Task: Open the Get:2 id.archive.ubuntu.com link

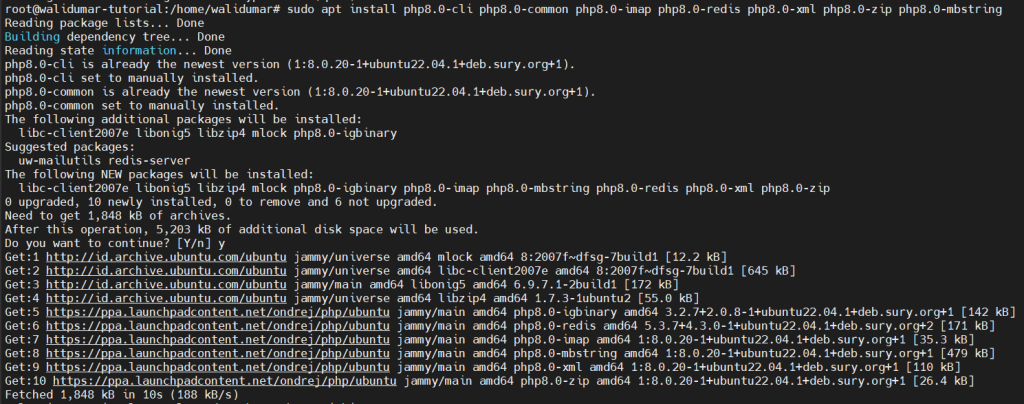Action: [166, 270]
